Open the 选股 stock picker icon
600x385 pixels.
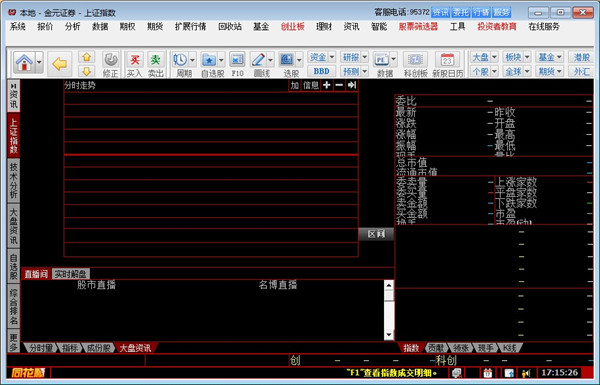[x=287, y=60]
